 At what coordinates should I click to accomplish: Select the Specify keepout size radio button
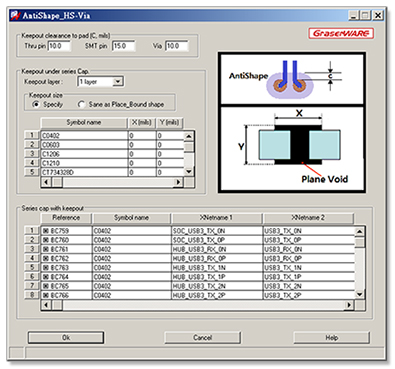36,104
